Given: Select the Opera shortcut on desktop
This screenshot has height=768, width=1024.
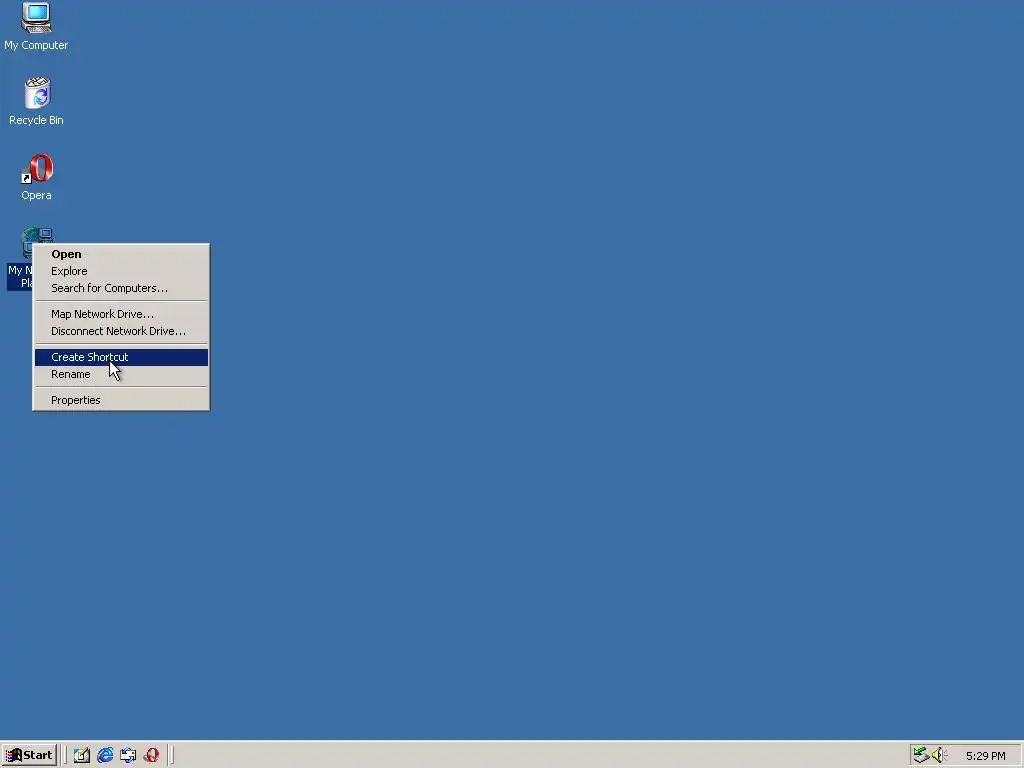Looking at the screenshot, I should [37, 177].
